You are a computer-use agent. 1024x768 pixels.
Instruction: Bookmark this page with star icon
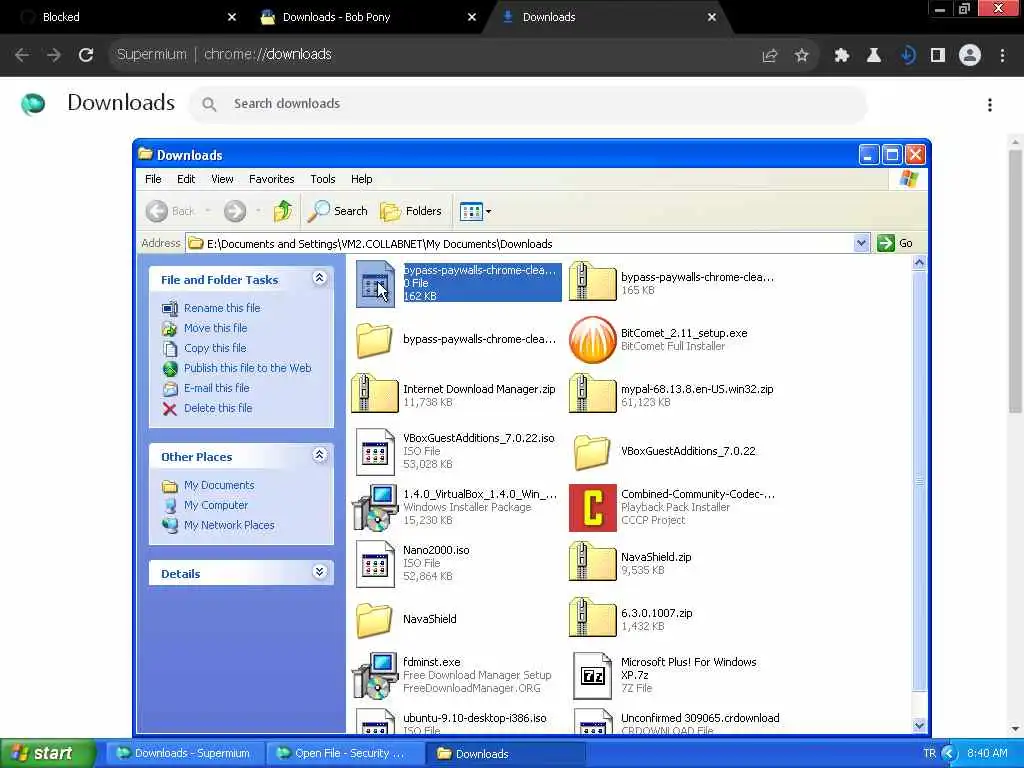[801, 56]
